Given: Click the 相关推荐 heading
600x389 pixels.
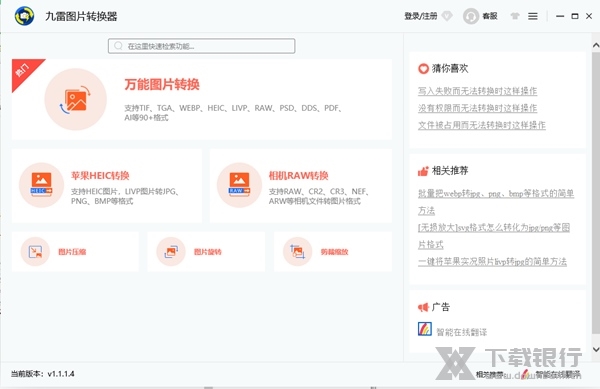Looking at the screenshot, I should [x=450, y=171].
